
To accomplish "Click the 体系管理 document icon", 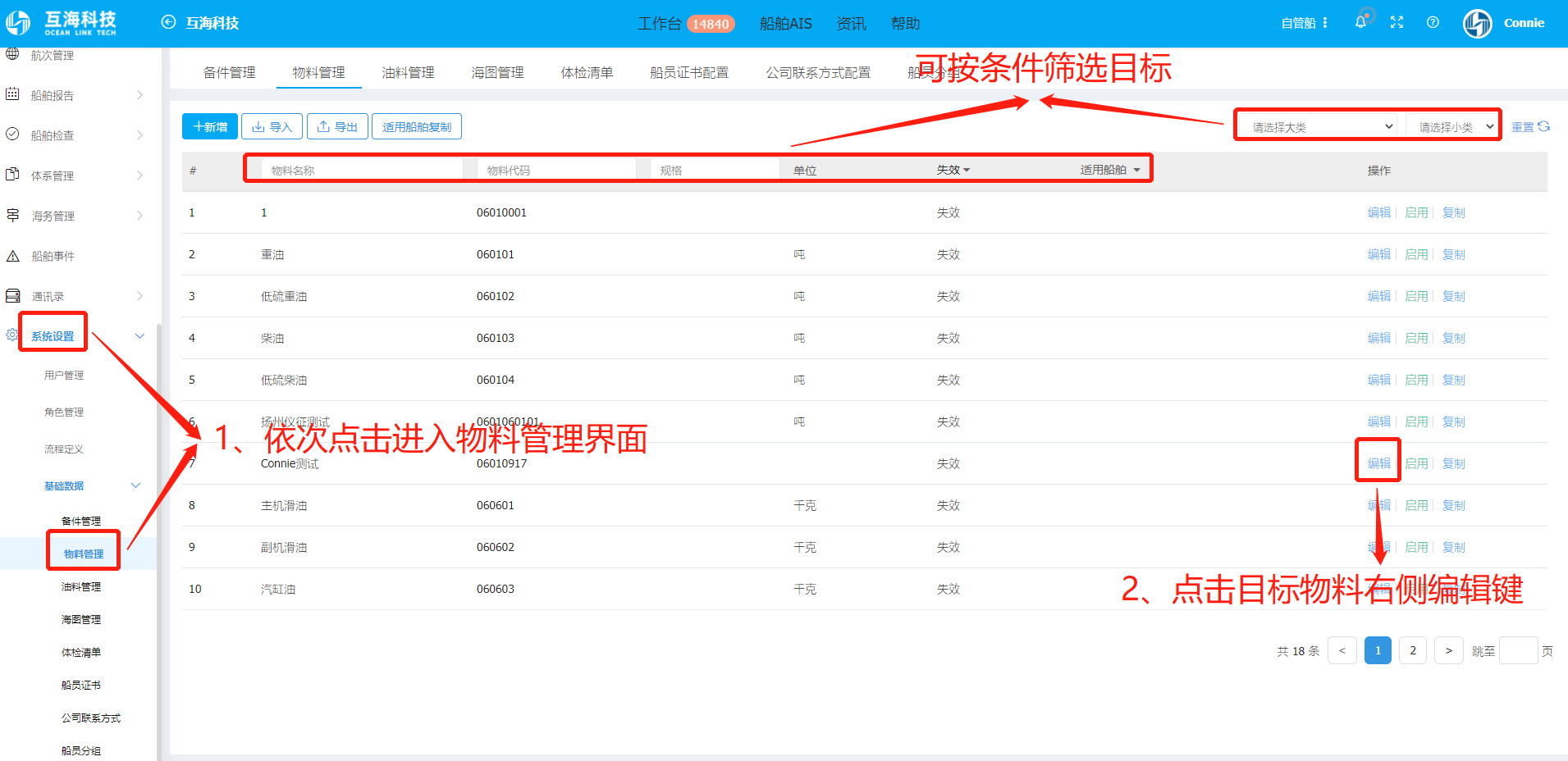I will [12, 174].
